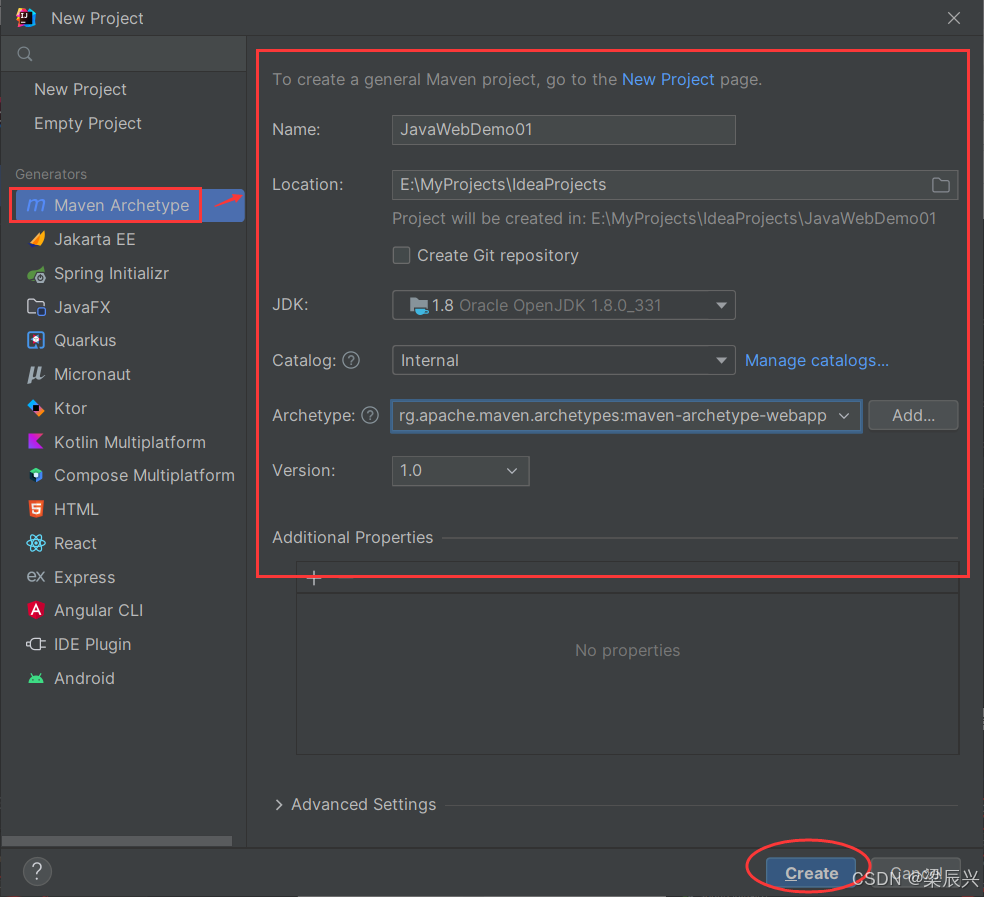Open Archetype help question mark icon
Viewport: 984px width, 897px height.
(370, 416)
